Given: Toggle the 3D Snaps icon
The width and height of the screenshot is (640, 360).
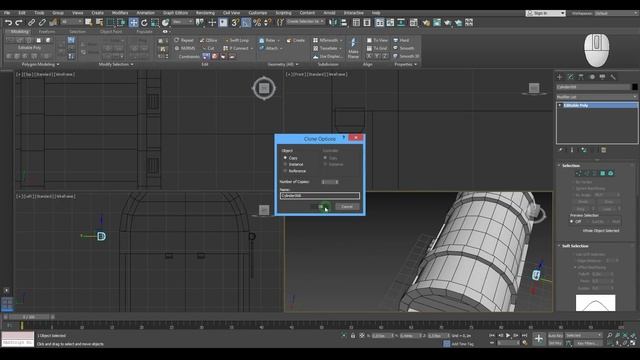Looking at the screenshot, I should pyautogui.click(x=236, y=22).
